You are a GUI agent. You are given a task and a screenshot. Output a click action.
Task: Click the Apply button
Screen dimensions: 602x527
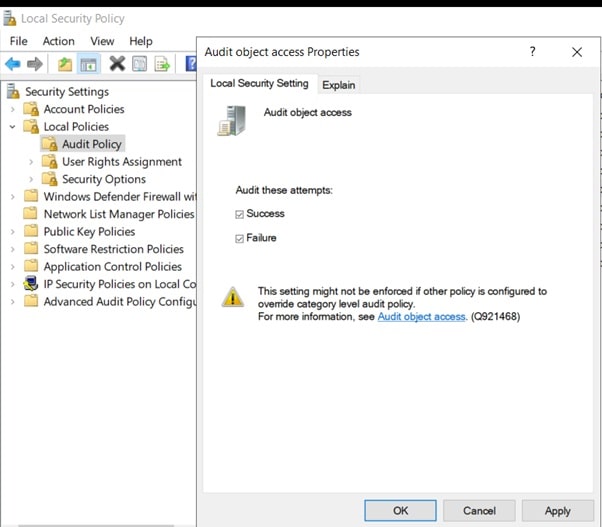click(557, 510)
